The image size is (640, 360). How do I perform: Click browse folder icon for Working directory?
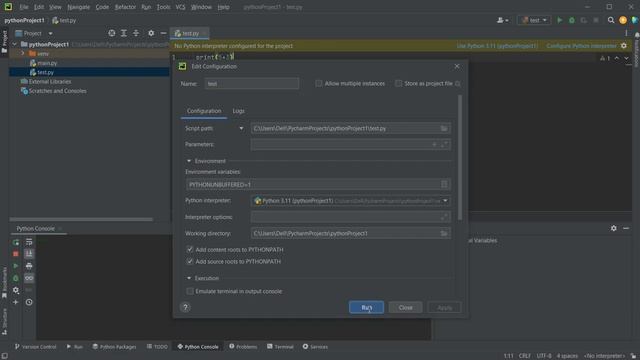(x=444, y=233)
